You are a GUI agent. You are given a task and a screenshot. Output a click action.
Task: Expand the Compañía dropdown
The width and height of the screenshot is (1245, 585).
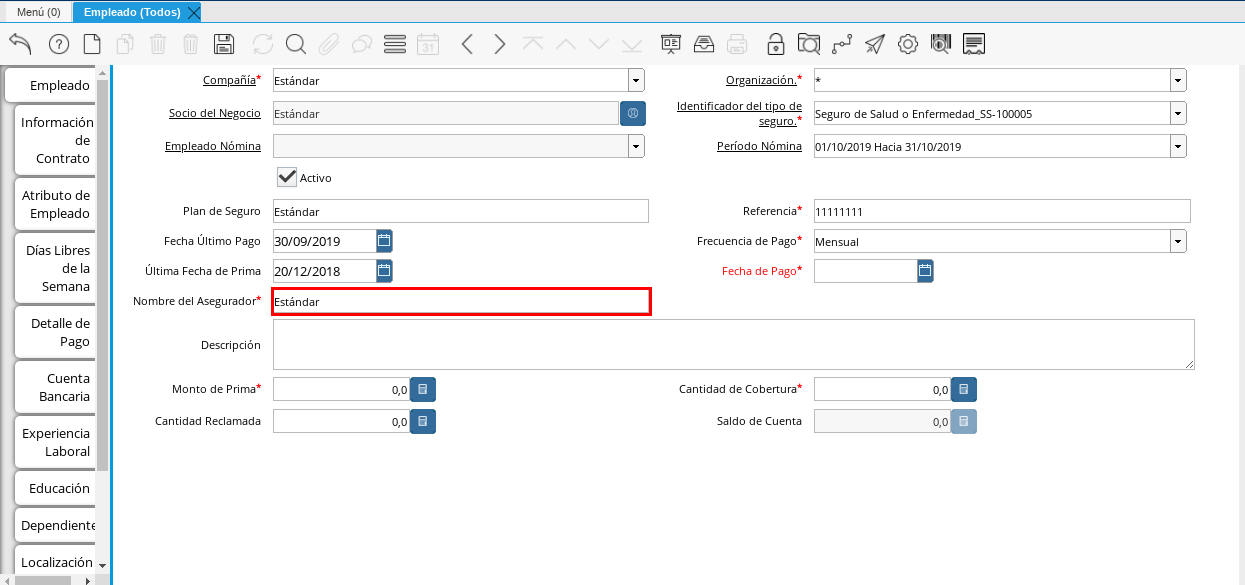(636, 81)
